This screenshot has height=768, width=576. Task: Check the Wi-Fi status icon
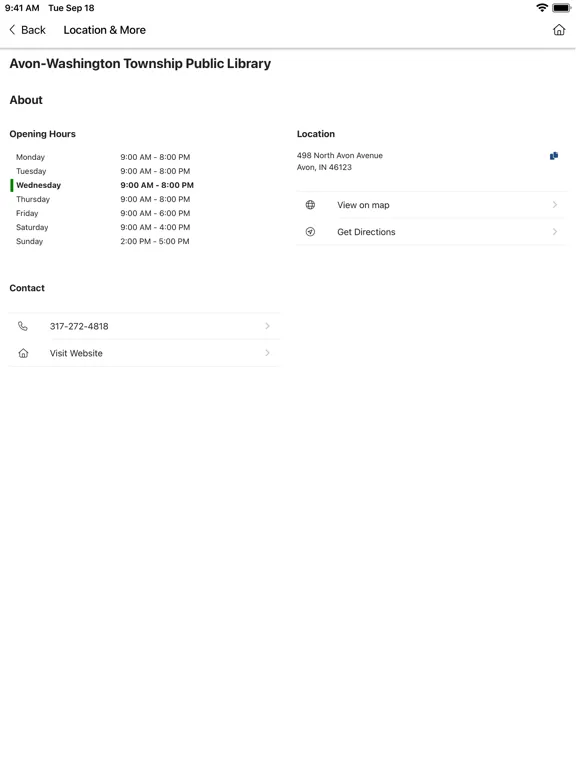[542, 8]
